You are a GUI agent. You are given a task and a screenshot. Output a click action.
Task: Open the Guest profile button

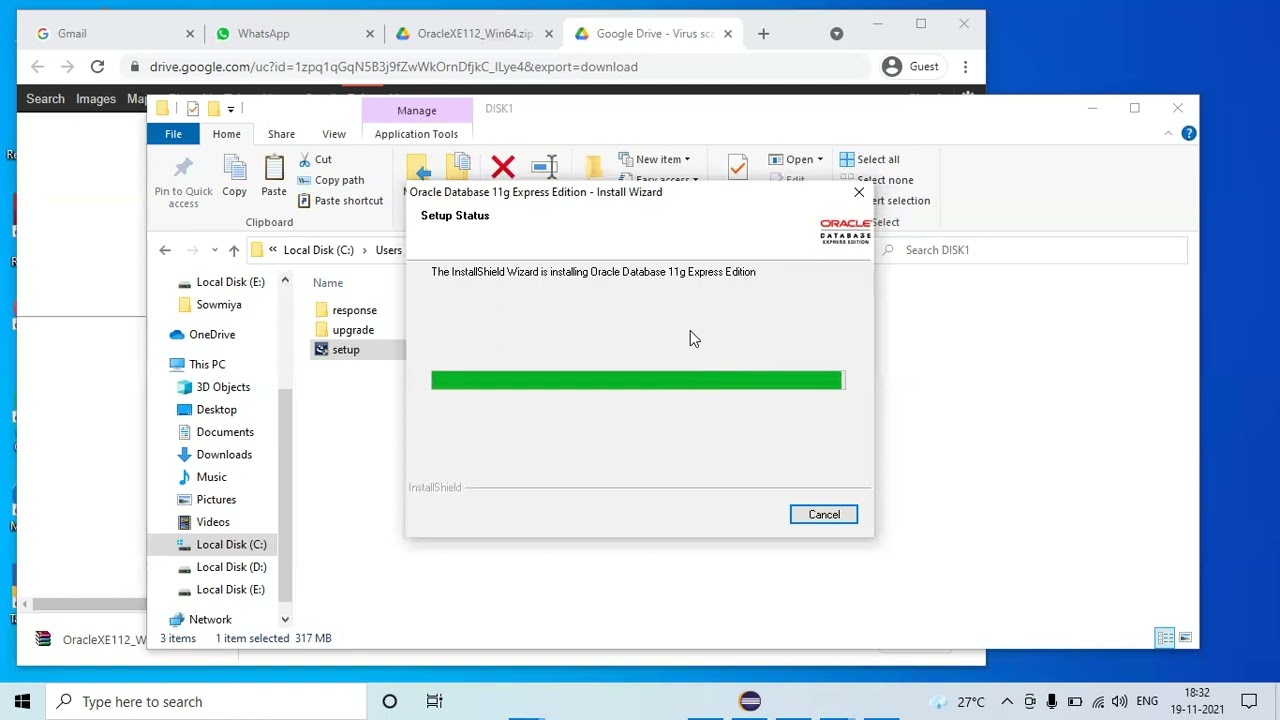(x=911, y=67)
